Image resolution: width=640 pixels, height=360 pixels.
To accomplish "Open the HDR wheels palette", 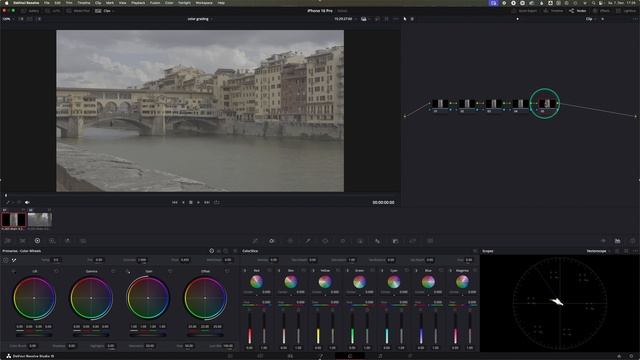I will (52, 241).
